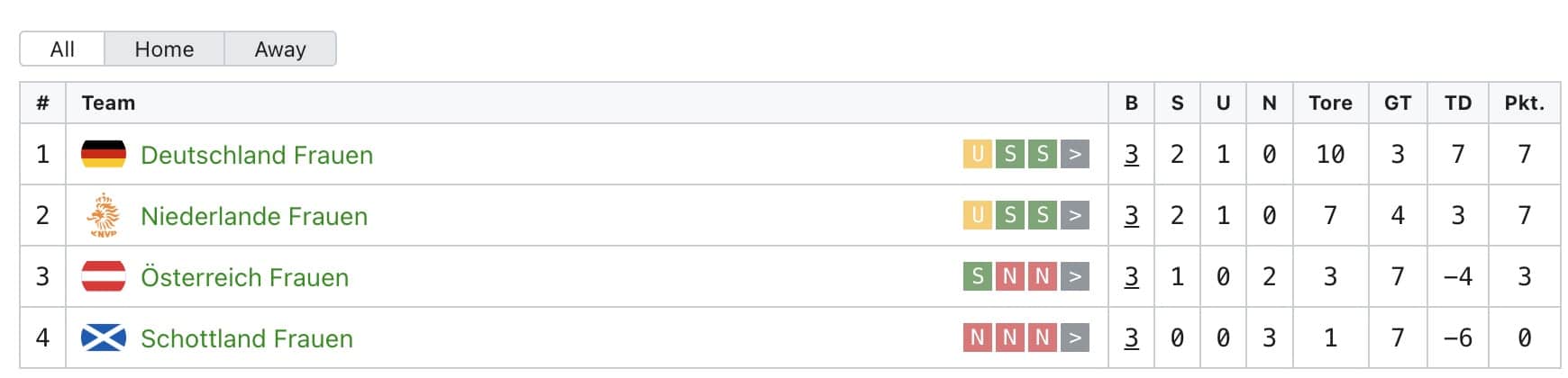Switch to the Away tab
Screen dimensions: 1568x378
pos(280,49)
